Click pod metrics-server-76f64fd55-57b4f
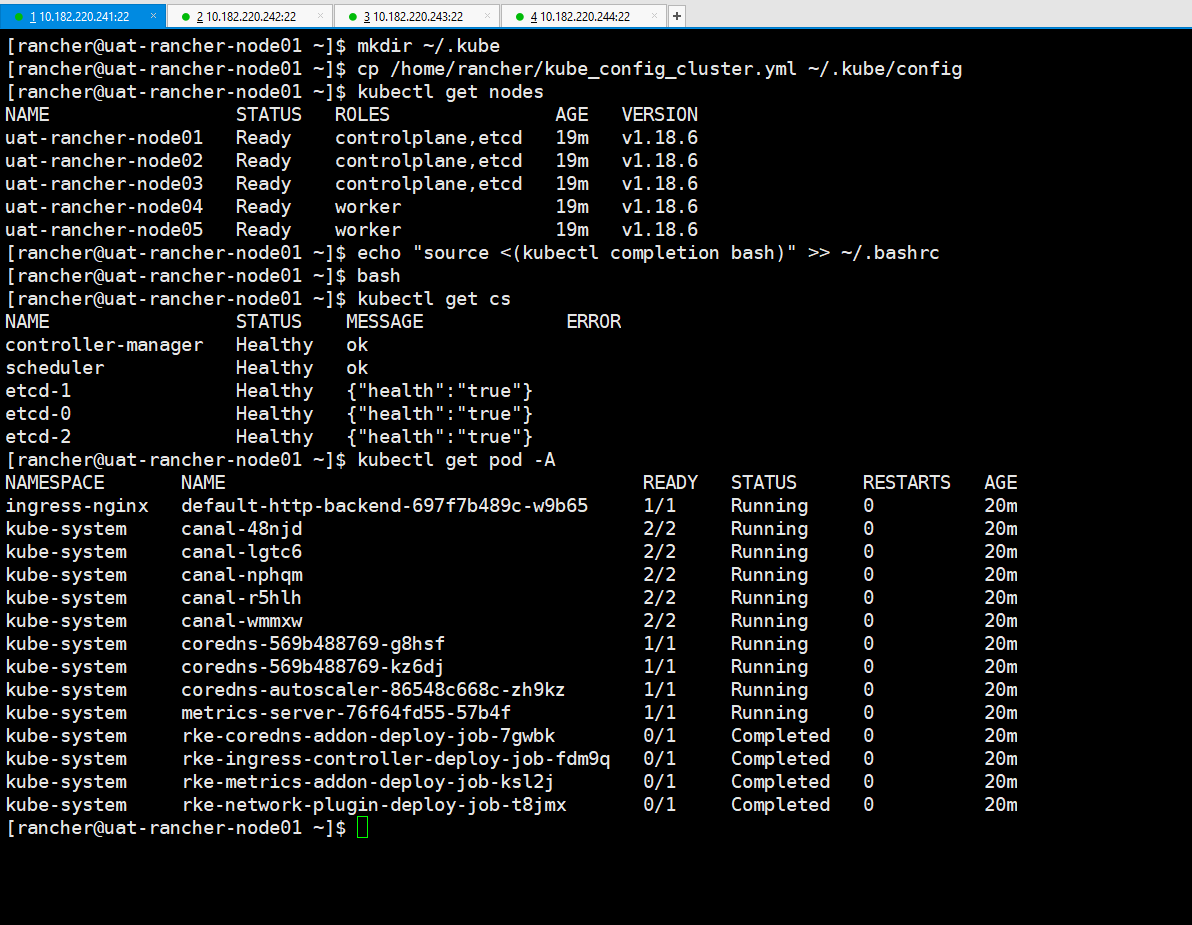This screenshot has height=925, width=1192. 345,713
